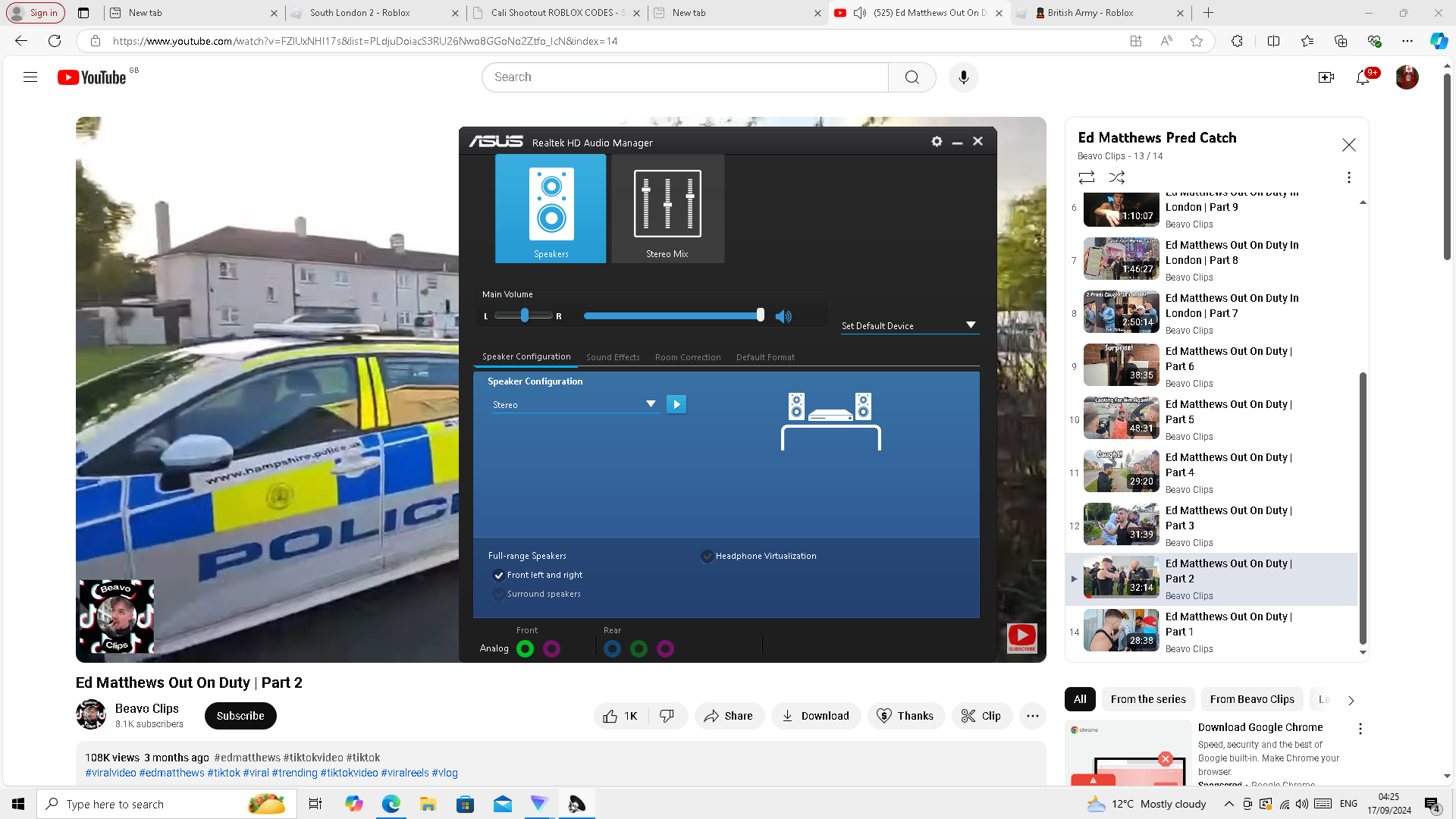Adjust the main volume slider
The image size is (1456, 819).
pyautogui.click(x=674, y=315)
